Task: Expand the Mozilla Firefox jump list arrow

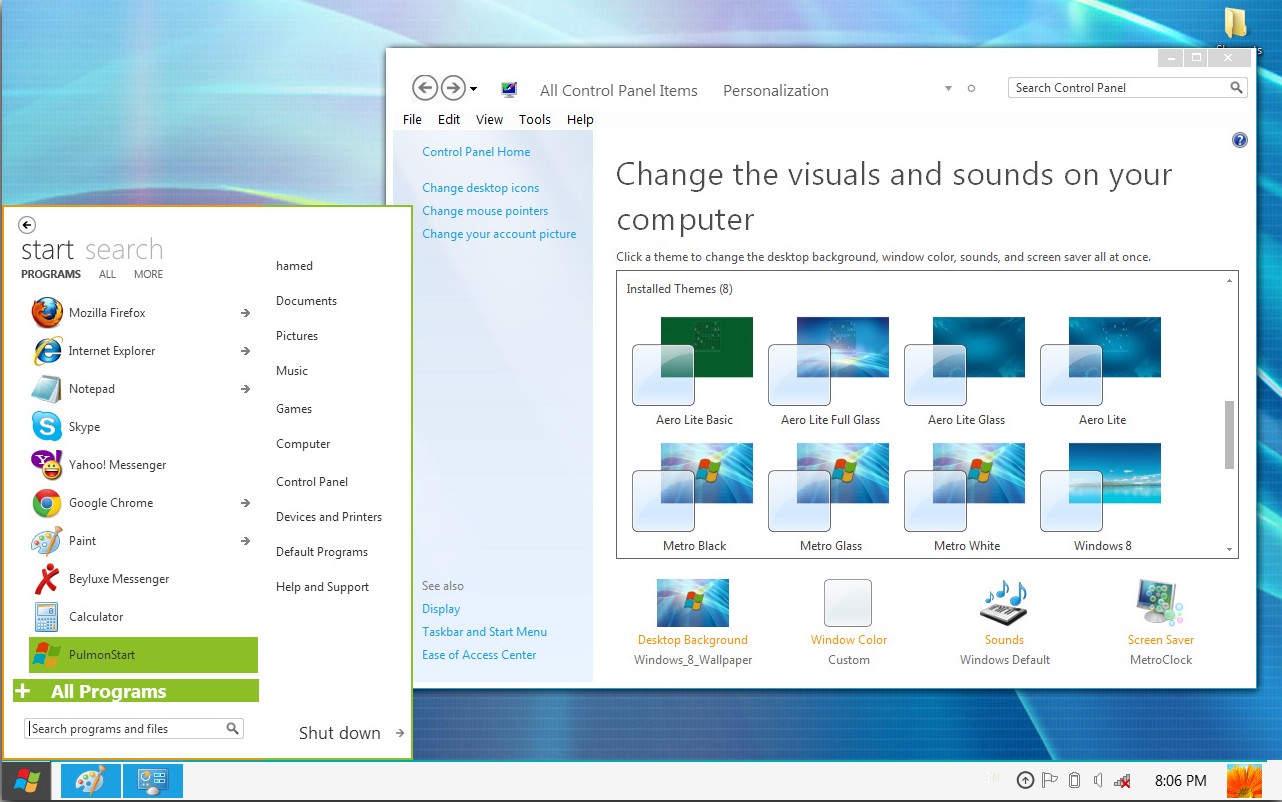Action: [245, 313]
